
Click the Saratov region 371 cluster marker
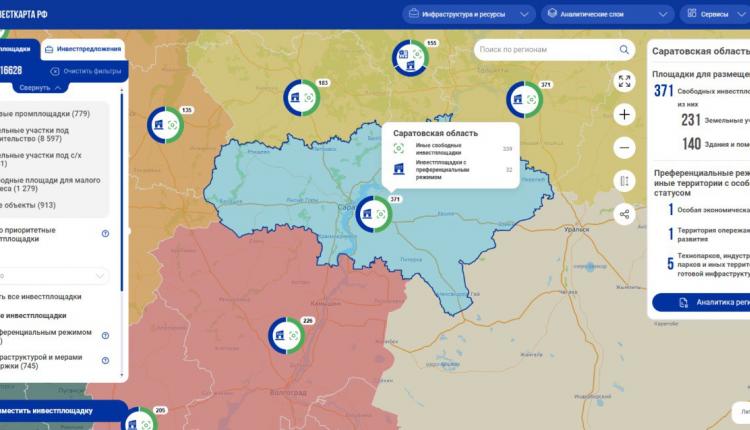(377, 212)
